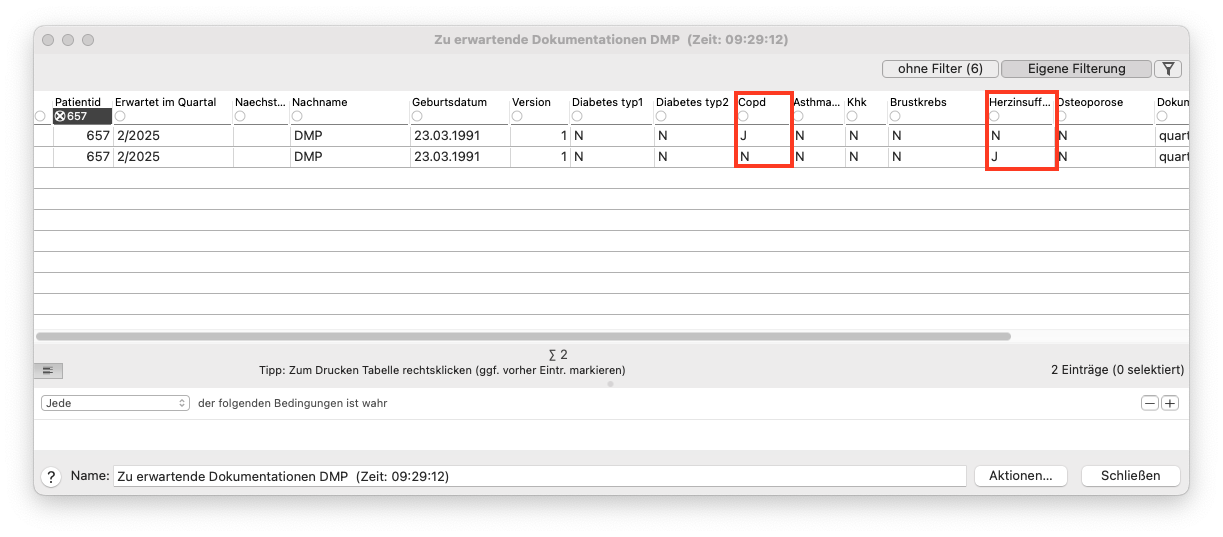Activate the Eigene Filterung toggle
1223x537 pixels.
(1076, 69)
